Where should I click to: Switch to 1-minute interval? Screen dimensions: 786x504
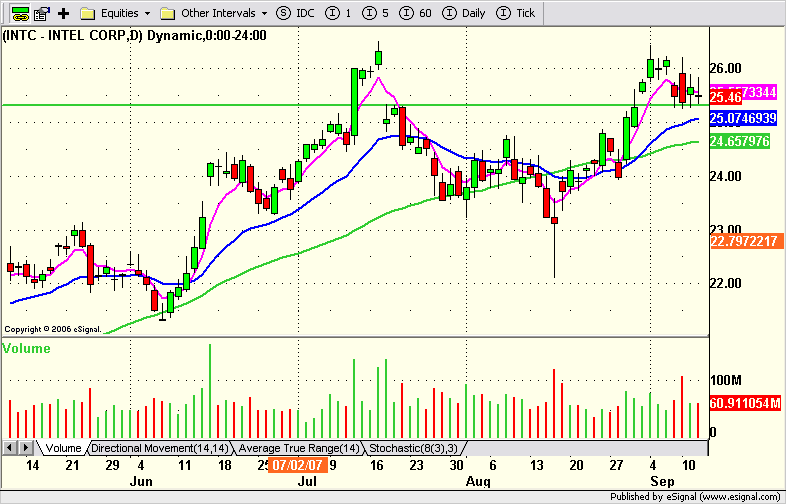pyautogui.click(x=338, y=13)
